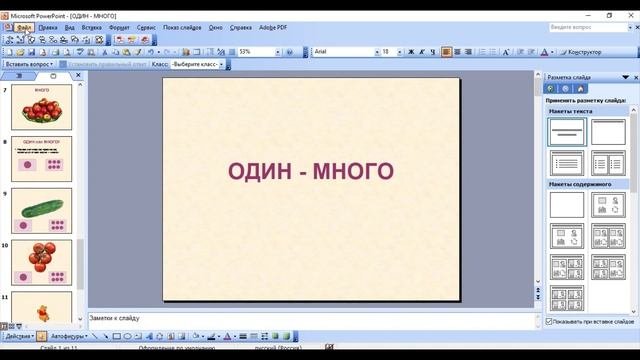
Task: Click the Open folder icon
Action: (20, 52)
